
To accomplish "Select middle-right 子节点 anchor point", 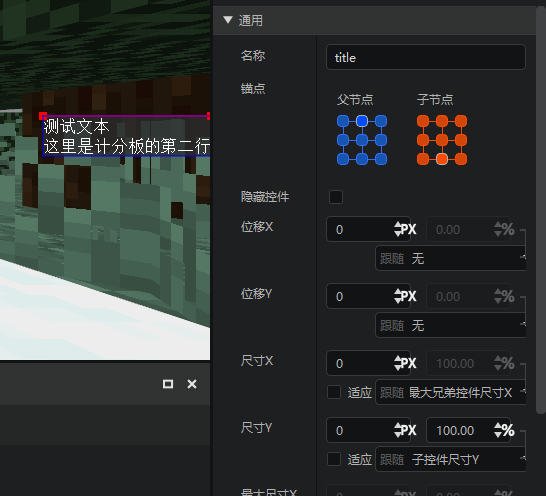I will (x=461, y=140).
